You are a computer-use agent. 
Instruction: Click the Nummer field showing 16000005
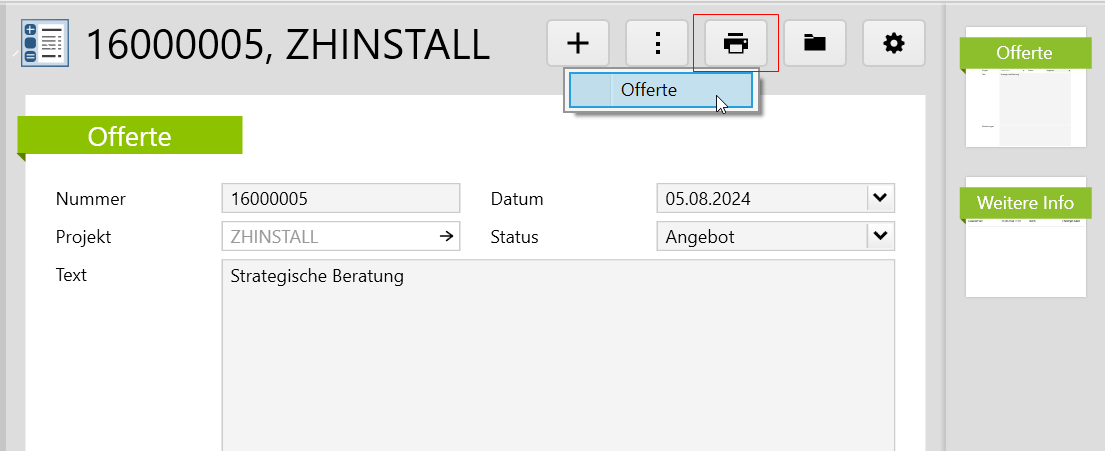[340, 198]
